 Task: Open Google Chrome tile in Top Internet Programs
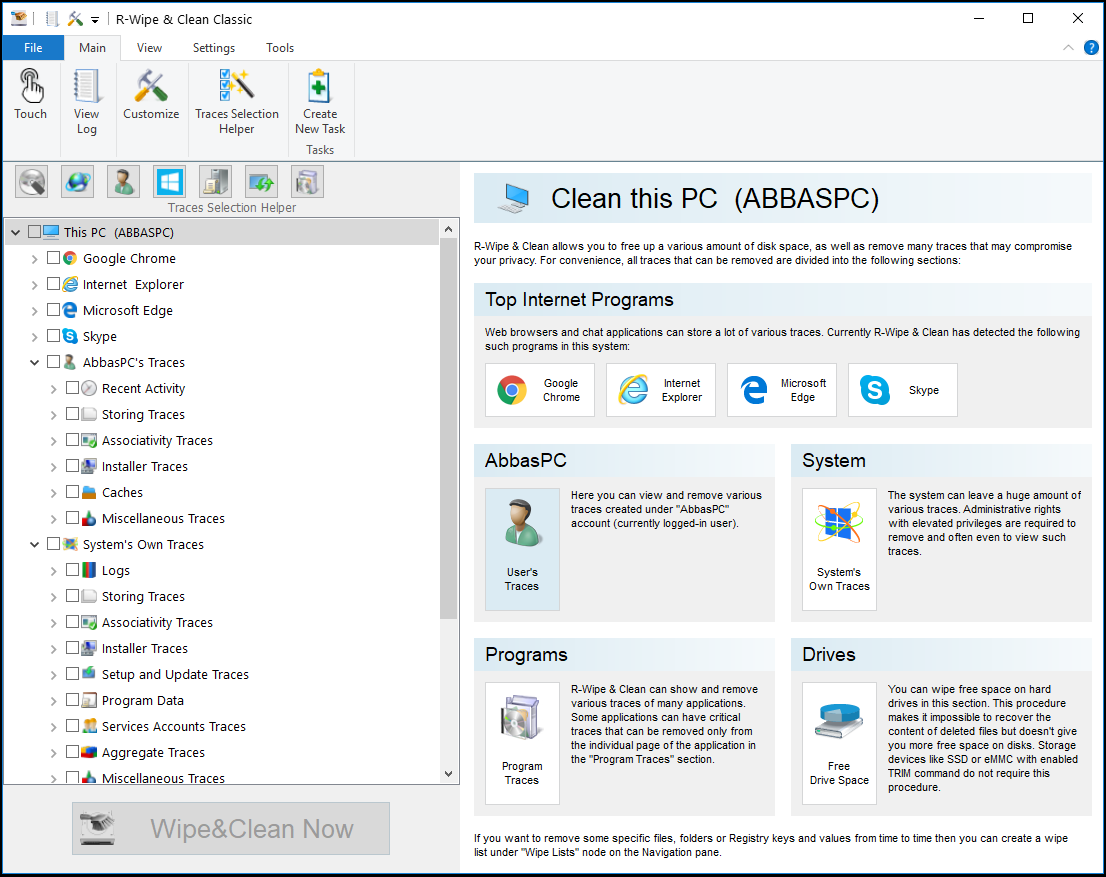pos(540,390)
